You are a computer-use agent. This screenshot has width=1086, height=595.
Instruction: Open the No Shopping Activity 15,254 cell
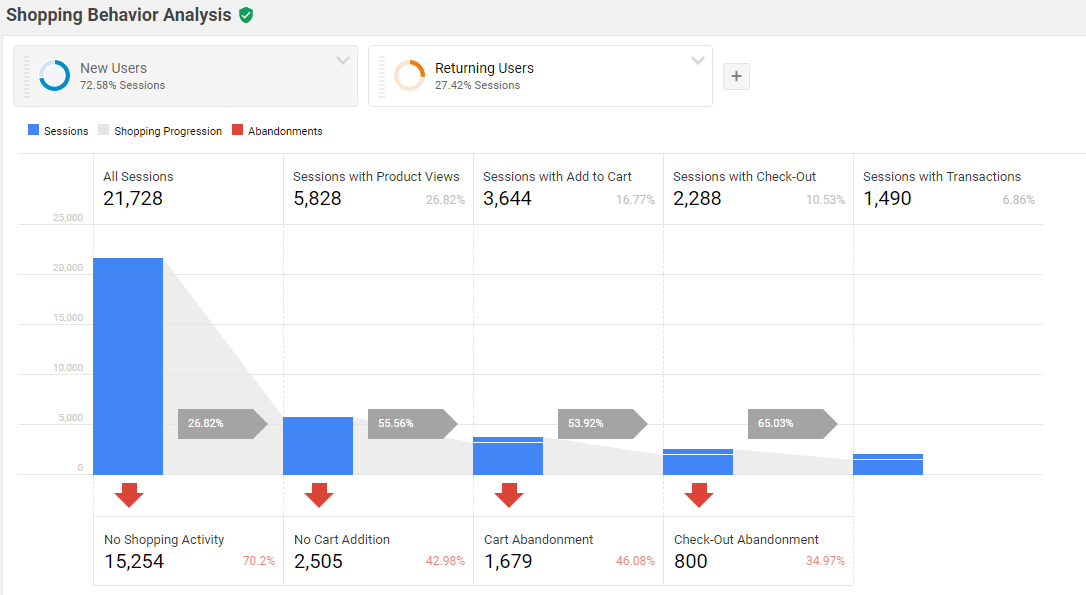click(188, 551)
